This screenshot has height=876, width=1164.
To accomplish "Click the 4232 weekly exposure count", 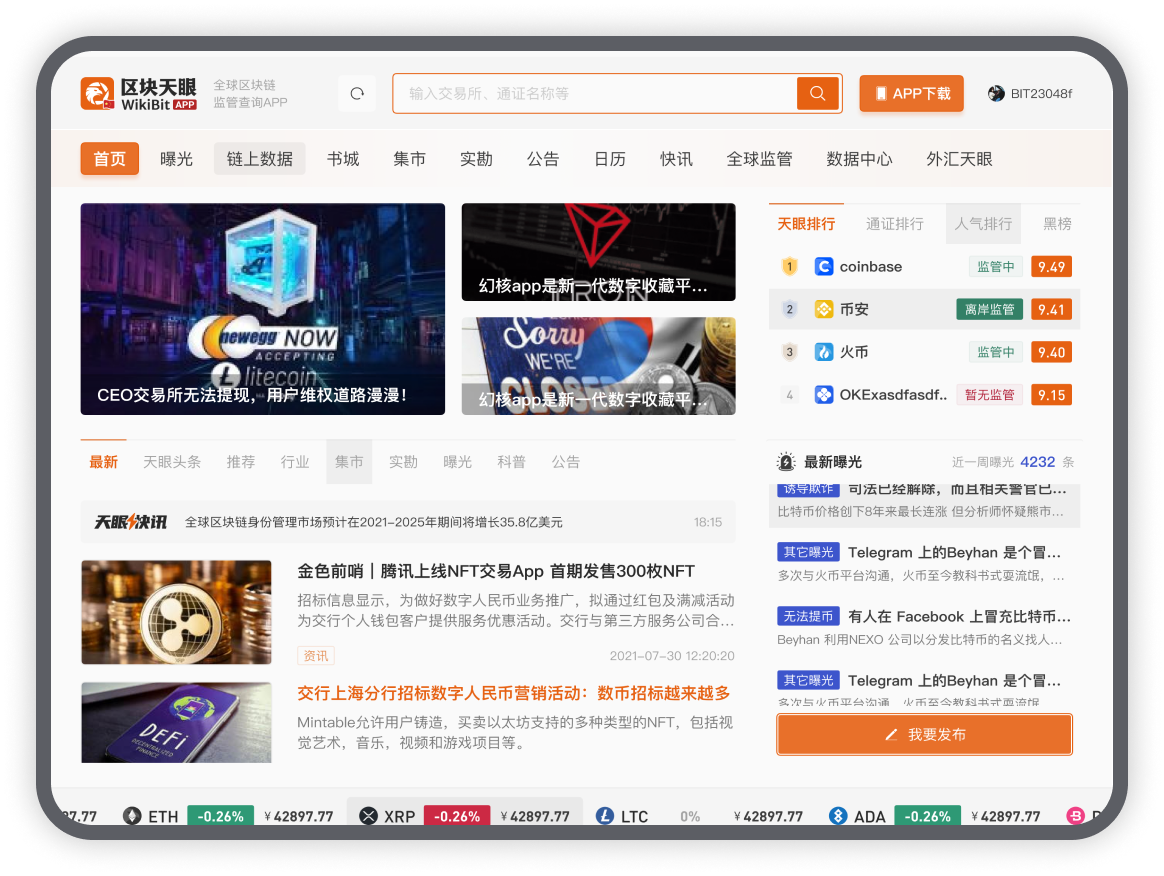I will coord(1038,462).
